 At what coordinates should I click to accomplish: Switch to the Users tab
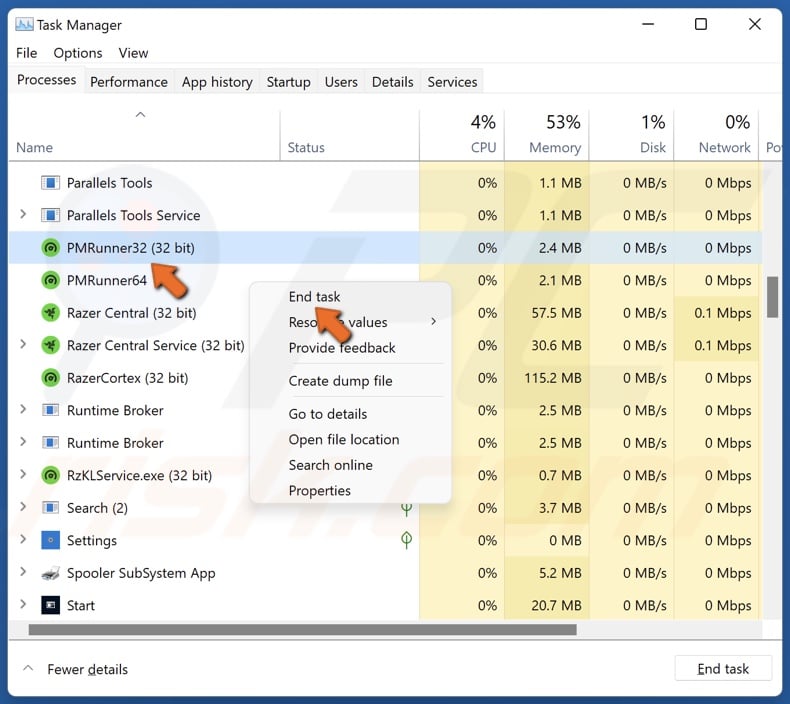(x=341, y=82)
